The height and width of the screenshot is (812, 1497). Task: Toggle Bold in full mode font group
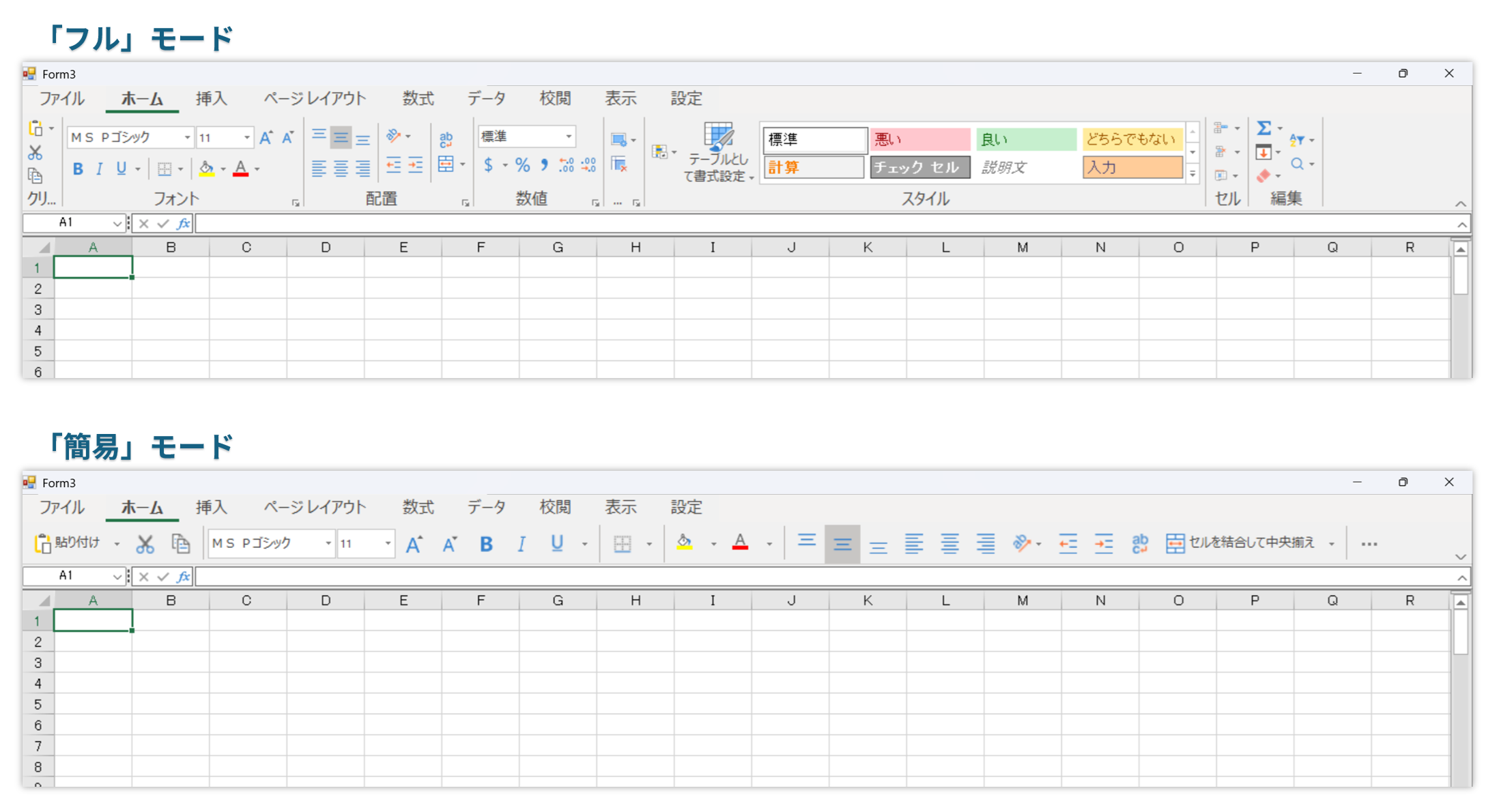pos(78,169)
